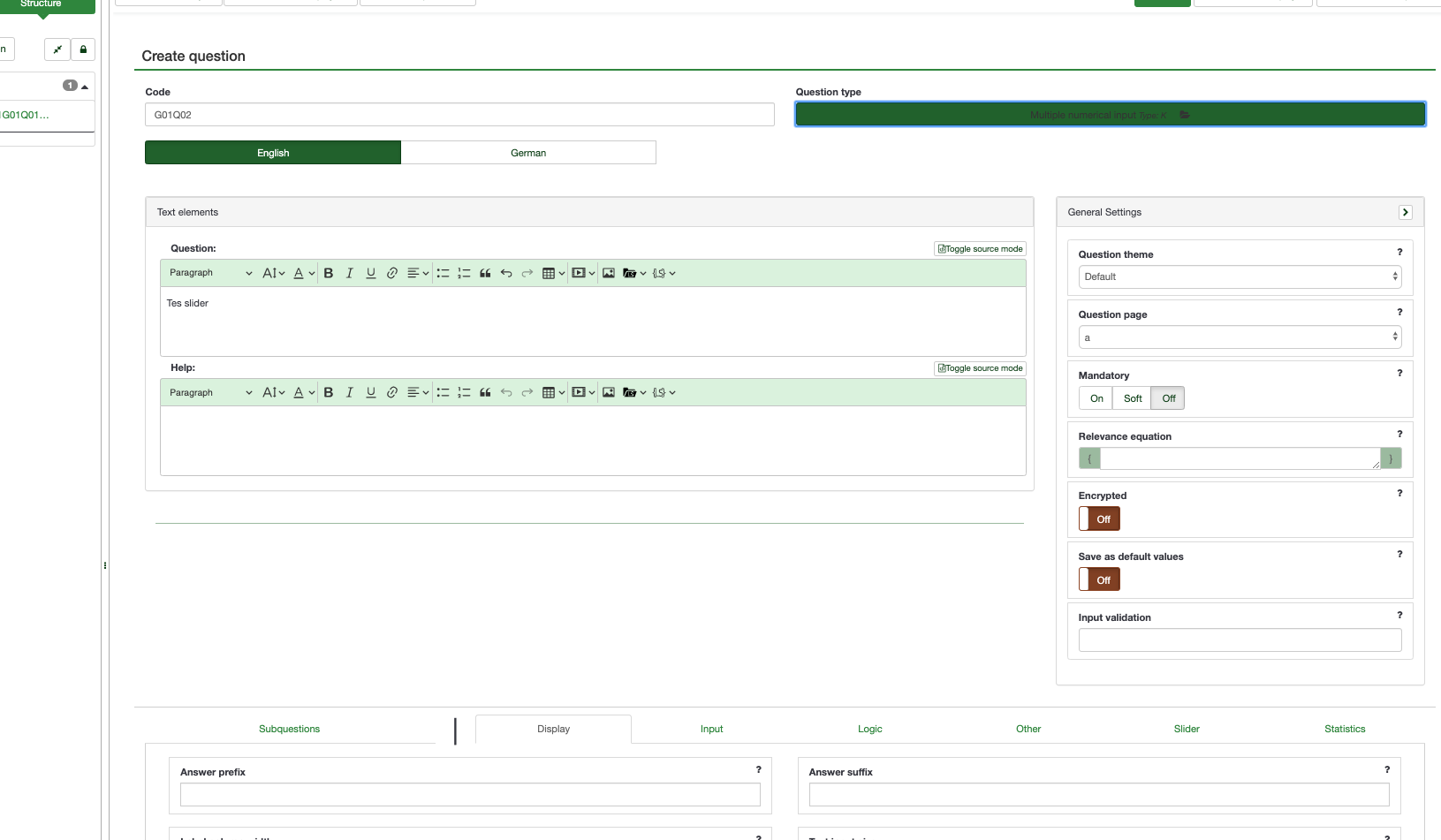Toggle the Encrypted switch
Image resolution: width=1441 pixels, height=840 pixels.
pos(1099,519)
